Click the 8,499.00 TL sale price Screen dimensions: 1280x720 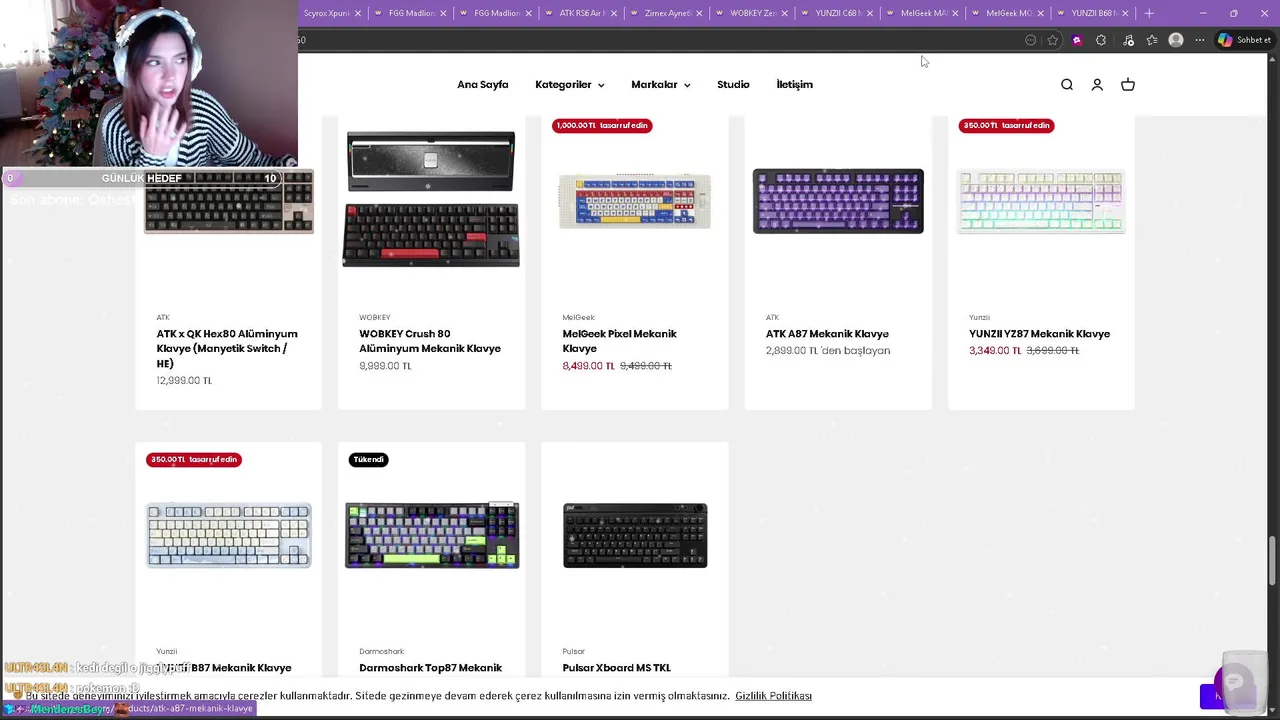click(588, 366)
